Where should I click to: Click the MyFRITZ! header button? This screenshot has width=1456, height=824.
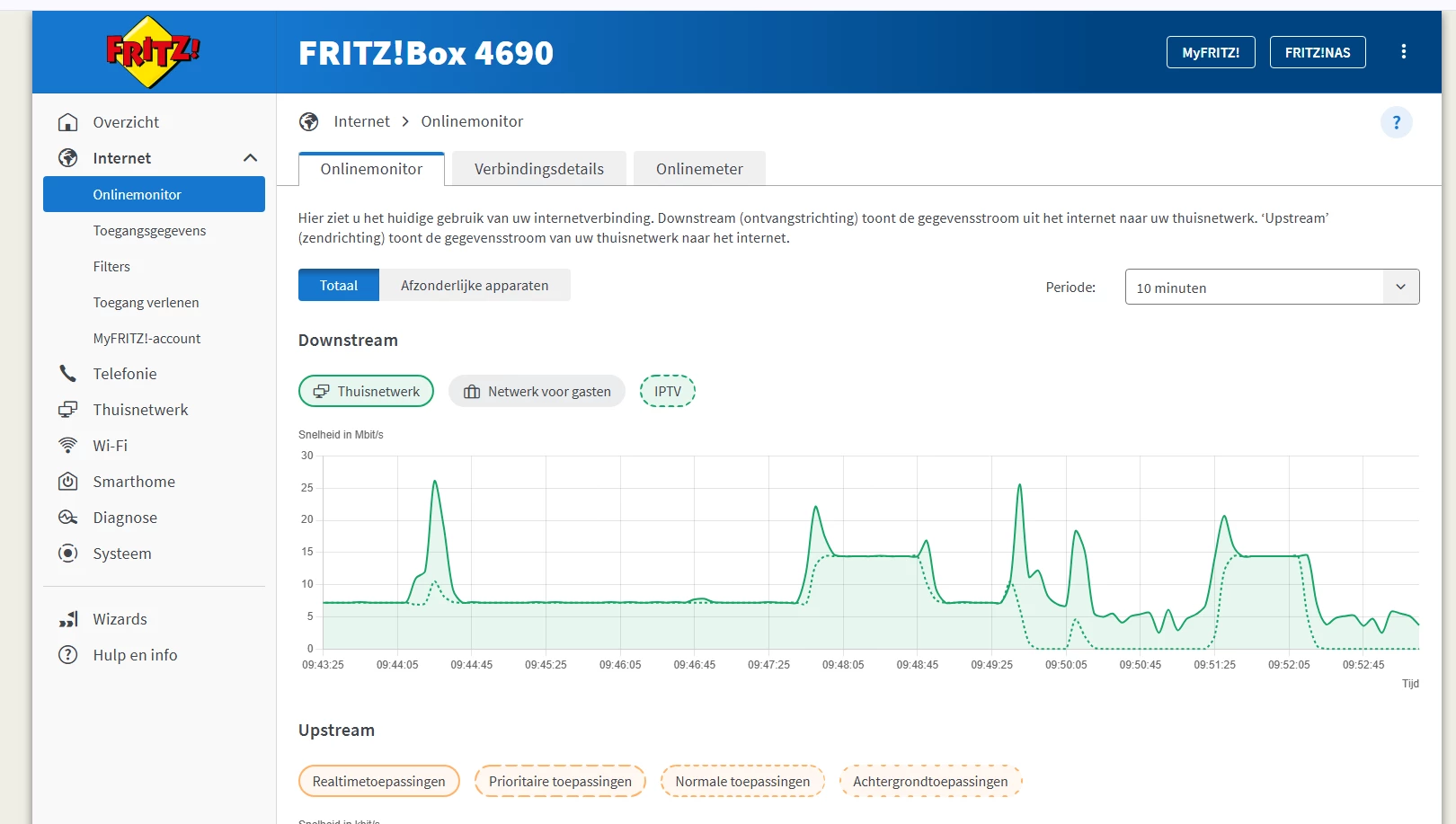tap(1211, 52)
